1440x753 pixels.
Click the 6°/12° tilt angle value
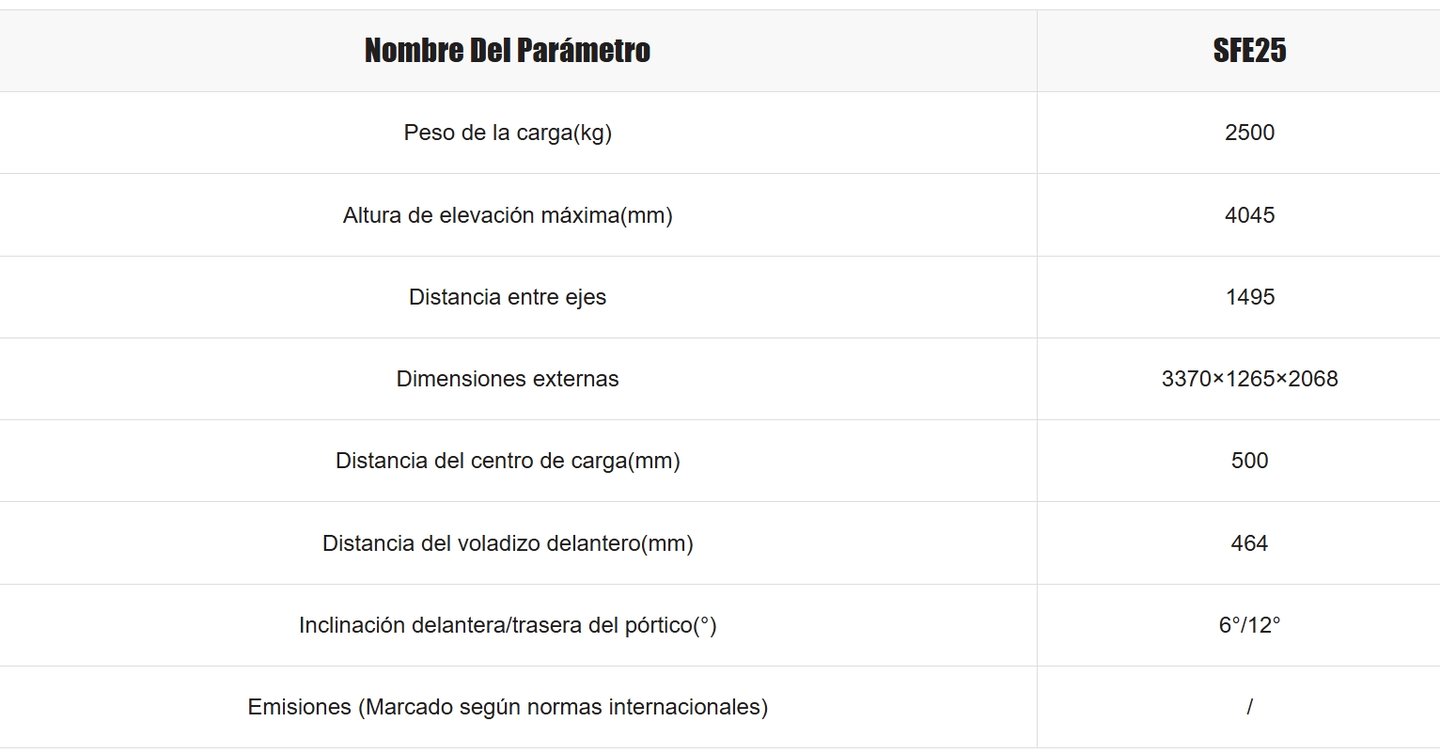click(x=1249, y=625)
